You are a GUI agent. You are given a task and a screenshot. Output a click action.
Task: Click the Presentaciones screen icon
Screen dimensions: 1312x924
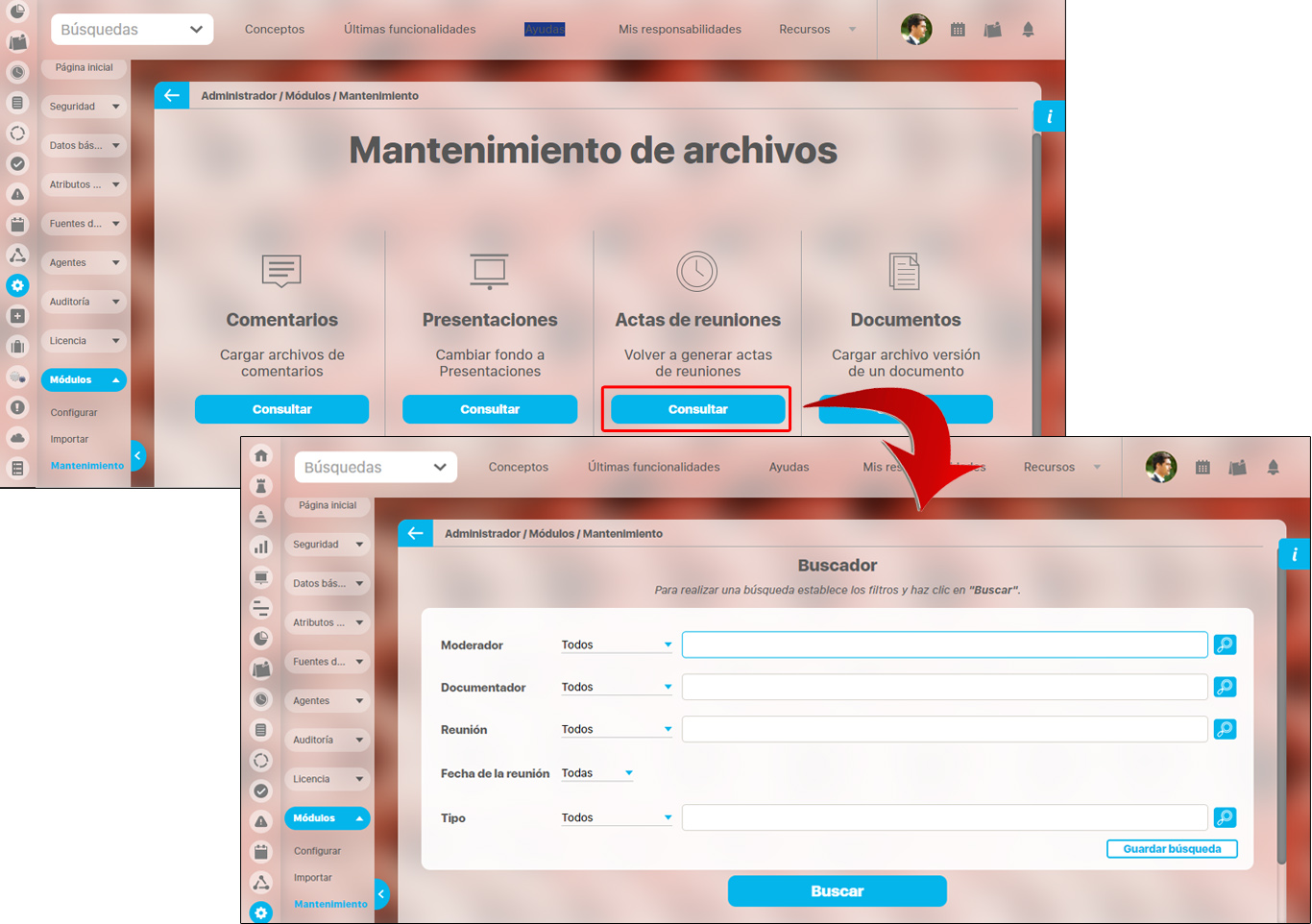coord(490,272)
